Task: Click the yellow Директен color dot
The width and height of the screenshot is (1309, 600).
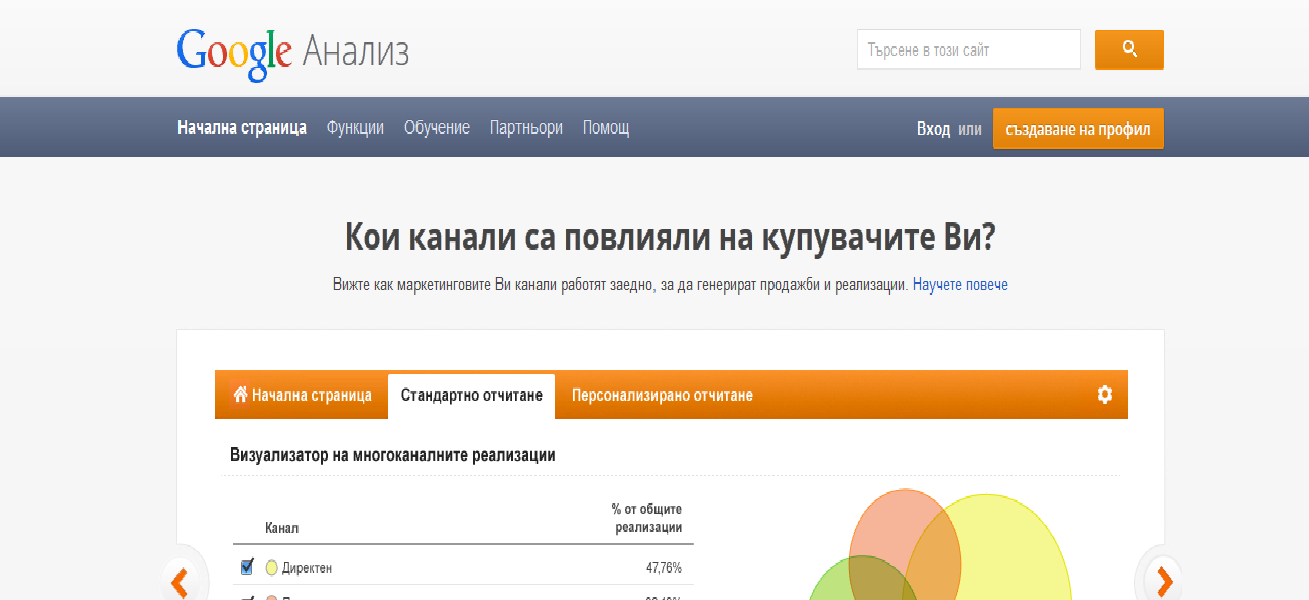Action: (271, 568)
